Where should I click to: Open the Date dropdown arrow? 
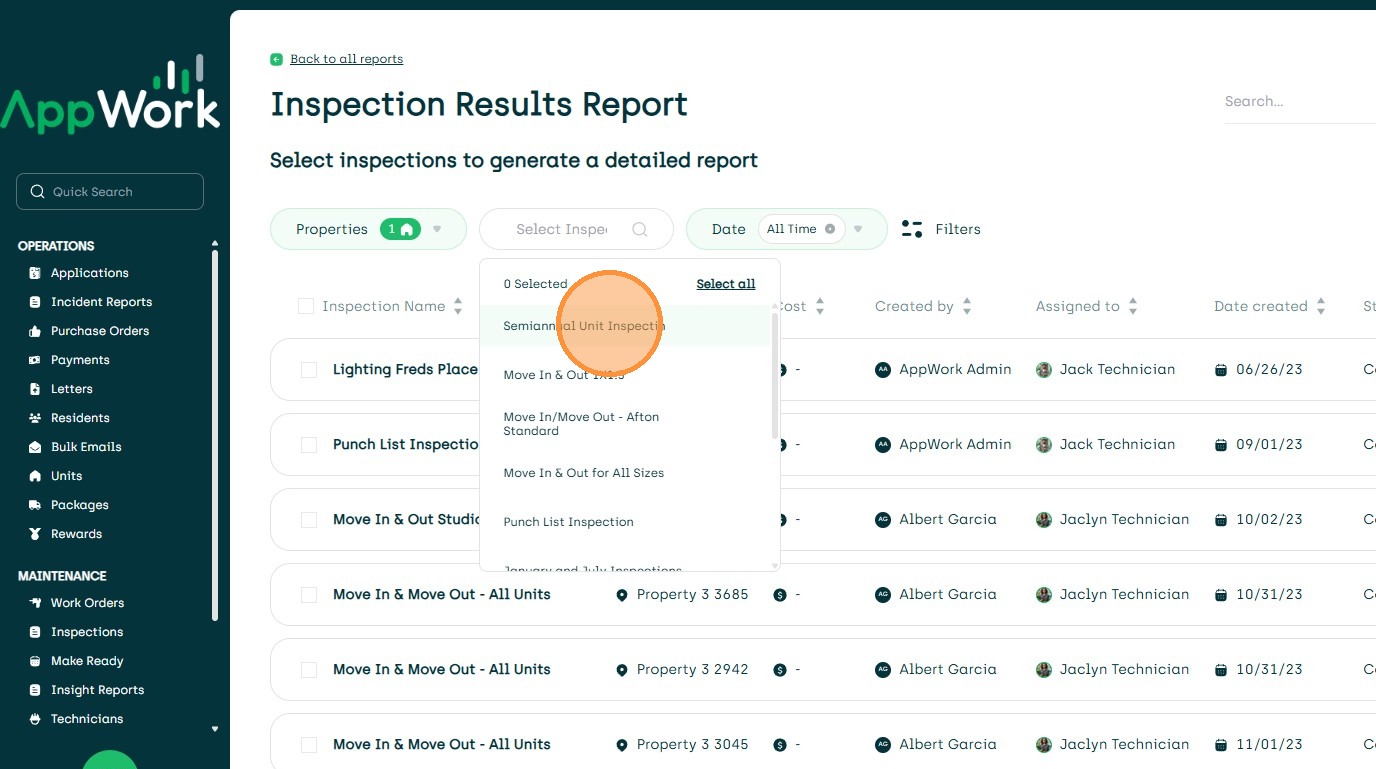(x=858, y=229)
